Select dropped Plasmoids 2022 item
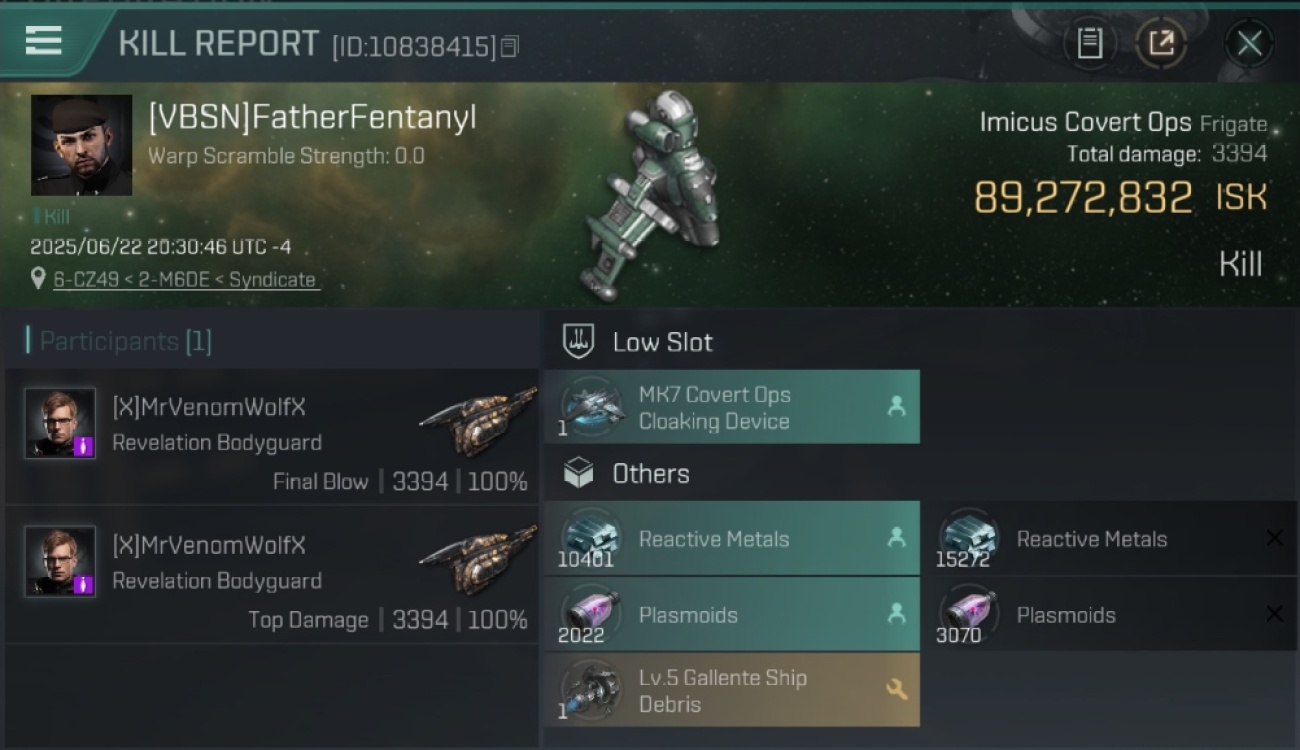The height and width of the screenshot is (750, 1300). 732,614
